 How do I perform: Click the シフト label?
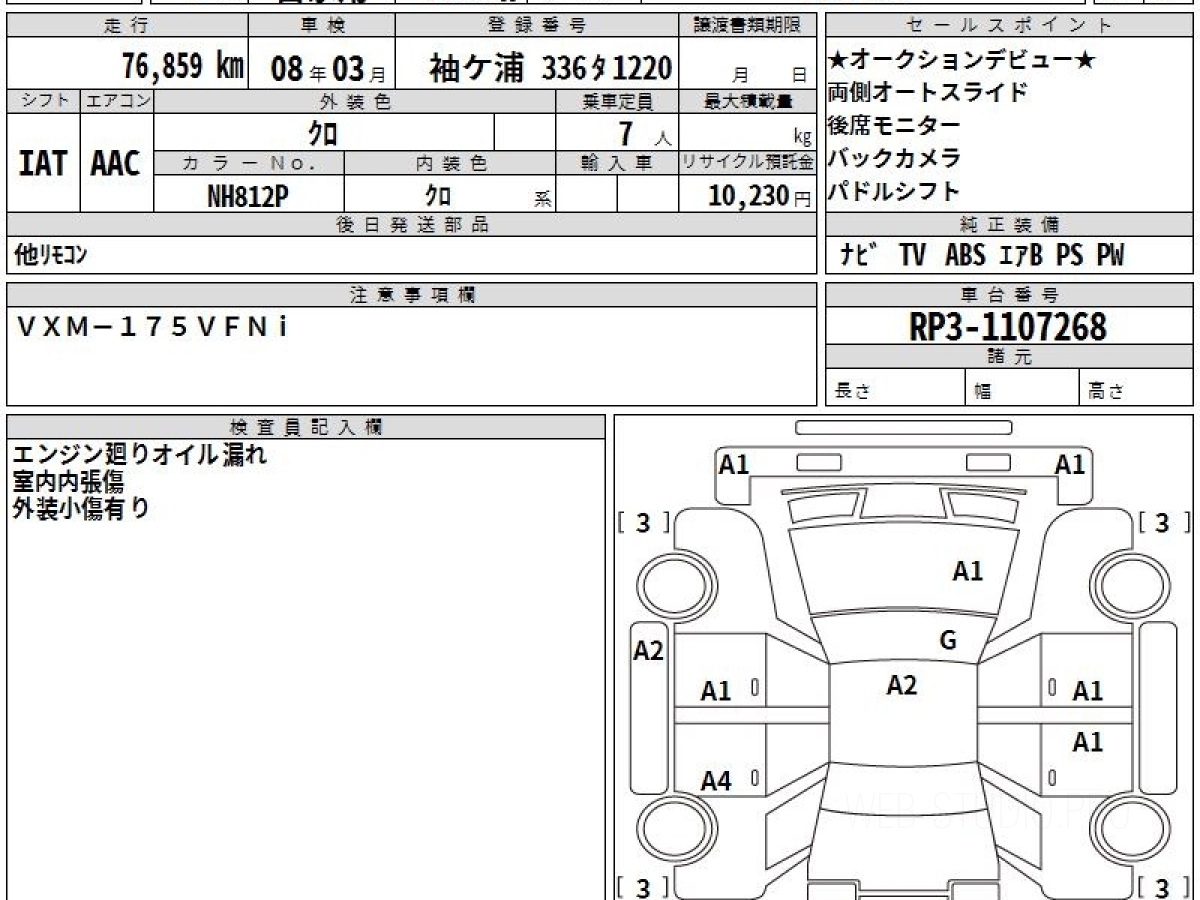(x=44, y=100)
